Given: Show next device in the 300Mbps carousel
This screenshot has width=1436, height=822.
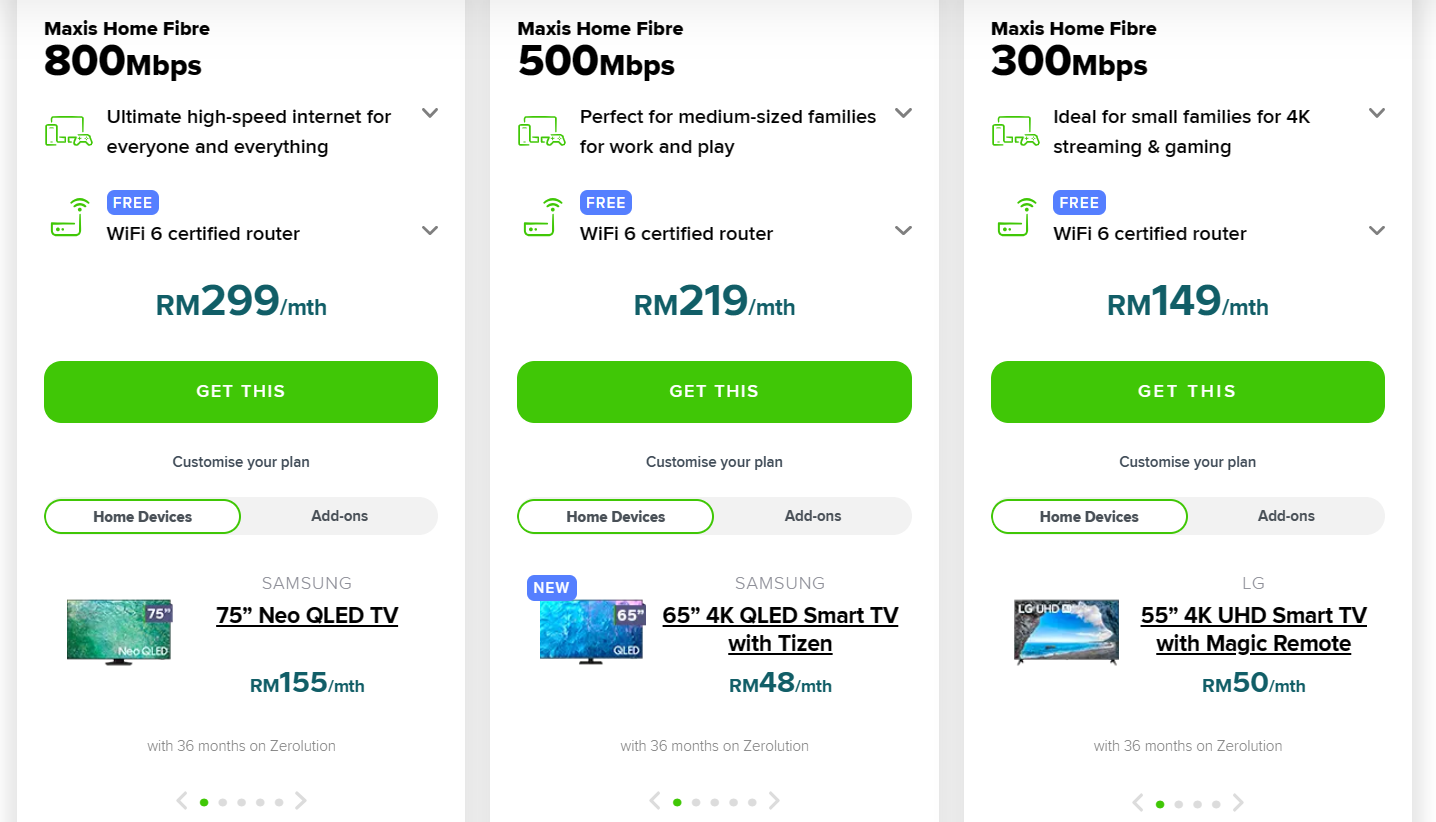Looking at the screenshot, I should (x=1238, y=802).
